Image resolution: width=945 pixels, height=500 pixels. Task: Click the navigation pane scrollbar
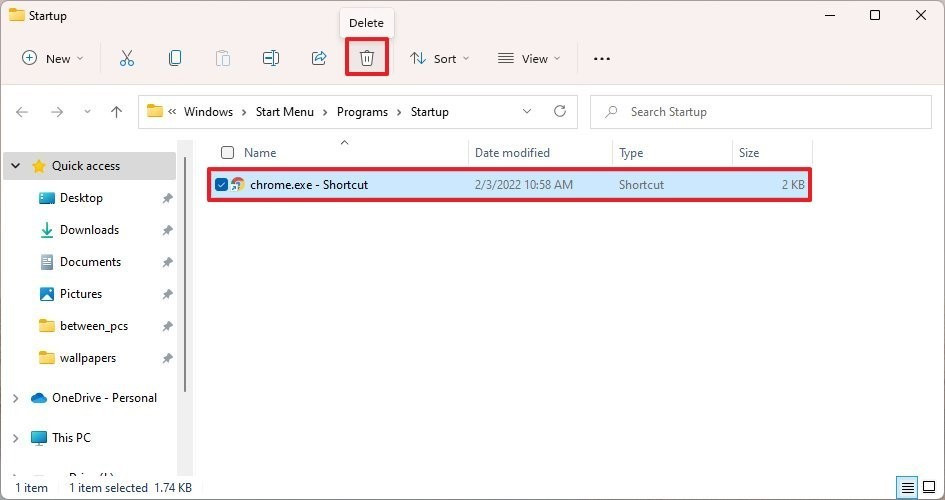point(185,274)
